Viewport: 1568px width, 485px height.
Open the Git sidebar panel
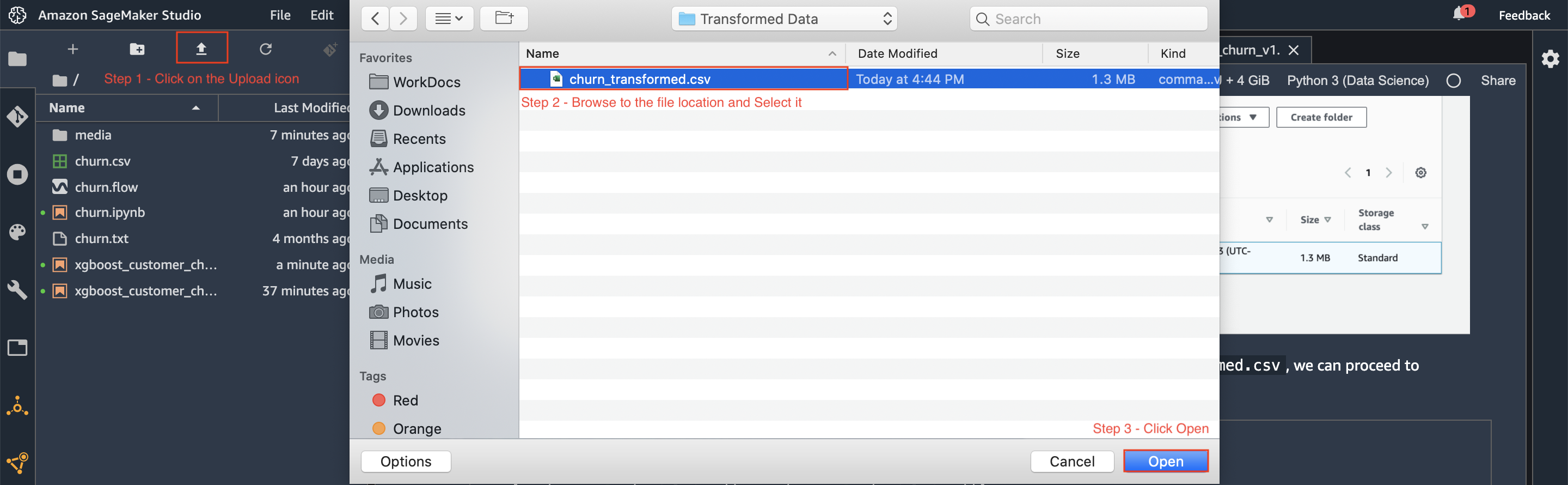click(x=17, y=116)
